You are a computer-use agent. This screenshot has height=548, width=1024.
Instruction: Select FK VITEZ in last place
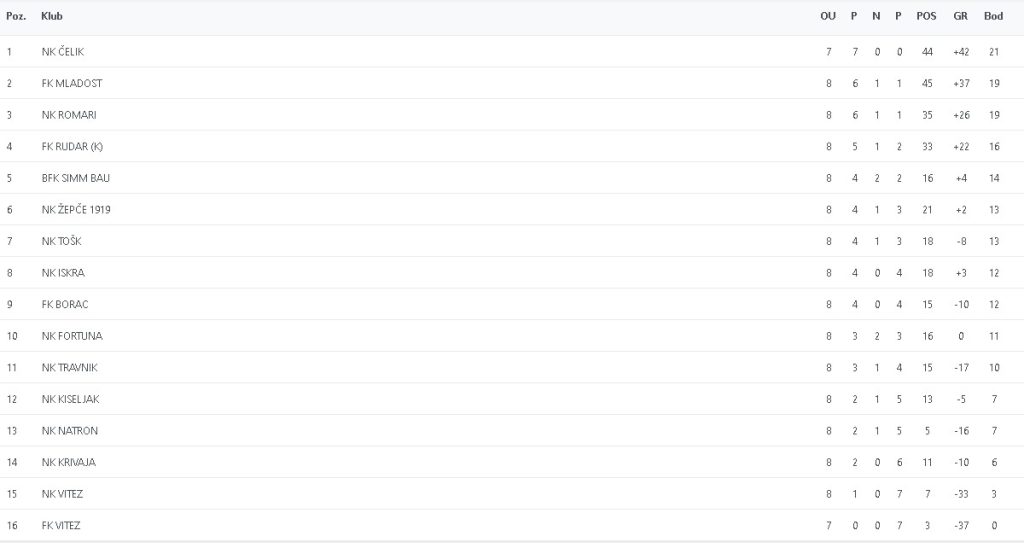point(62,526)
